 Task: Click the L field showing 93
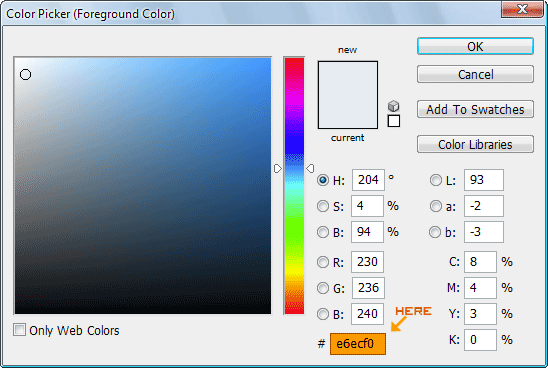point(484,180)
